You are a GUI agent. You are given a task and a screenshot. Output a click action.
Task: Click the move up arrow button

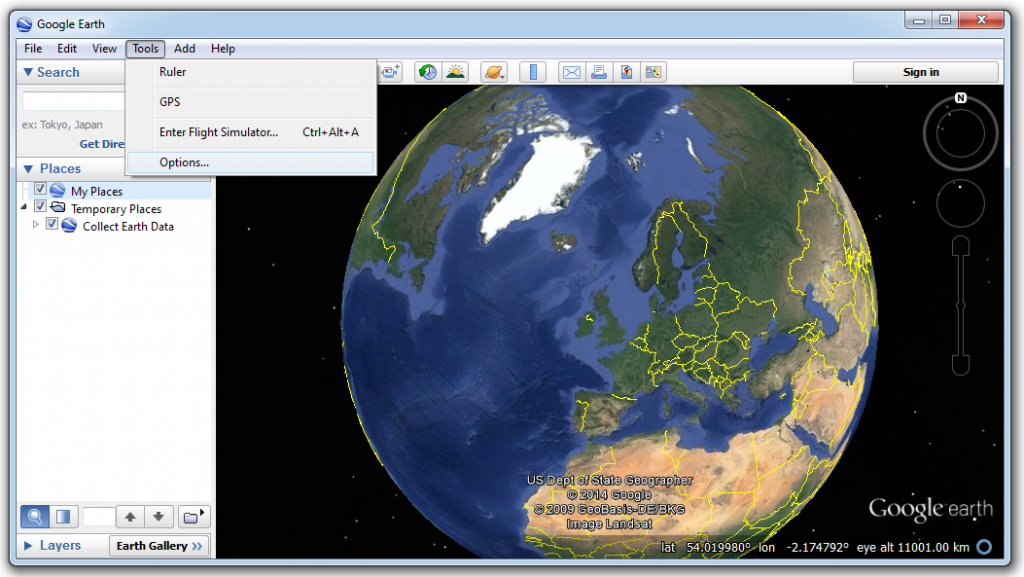pos(130,517)
